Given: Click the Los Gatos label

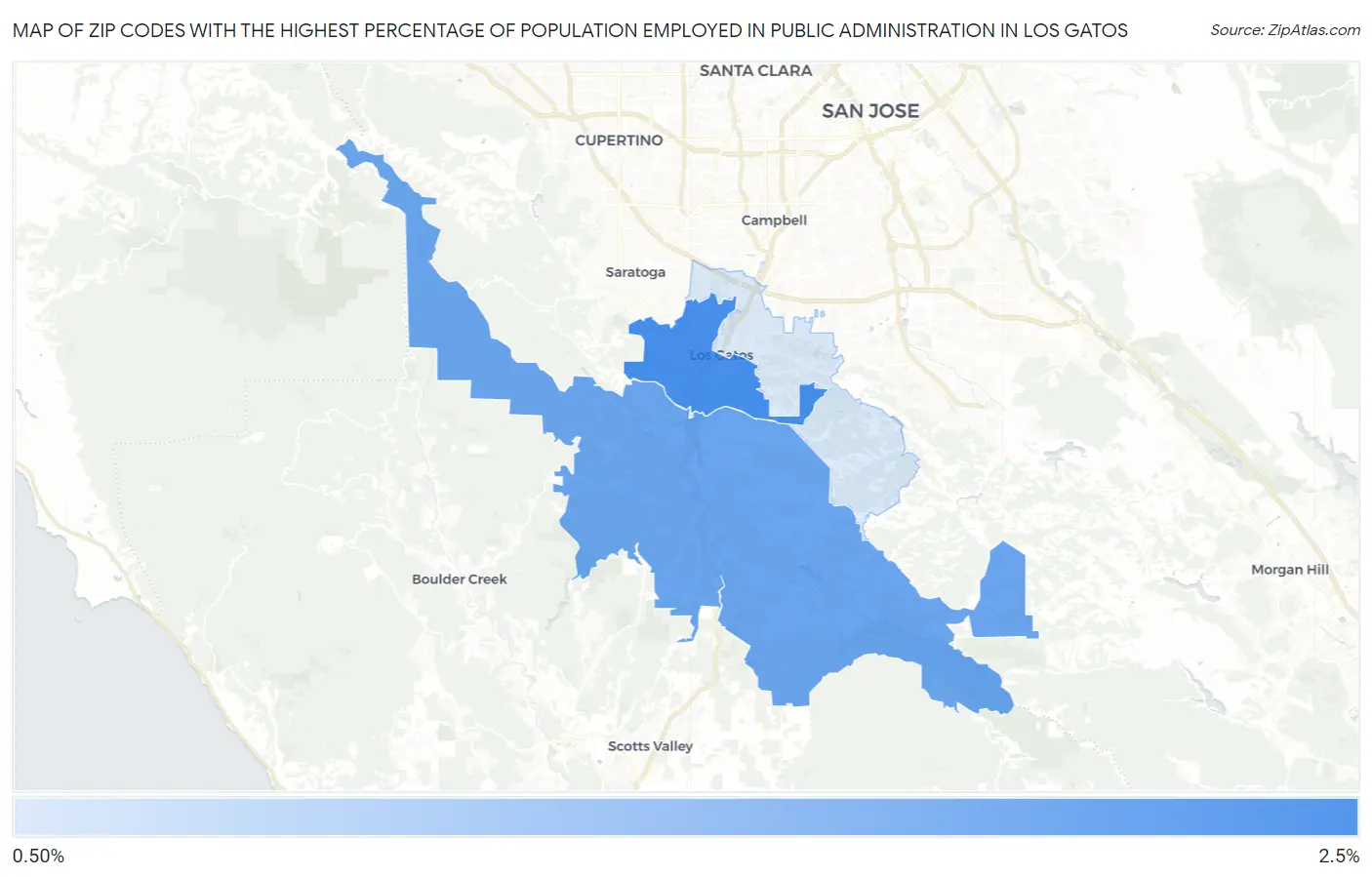Looking at the screenshot, I should 721,355.
